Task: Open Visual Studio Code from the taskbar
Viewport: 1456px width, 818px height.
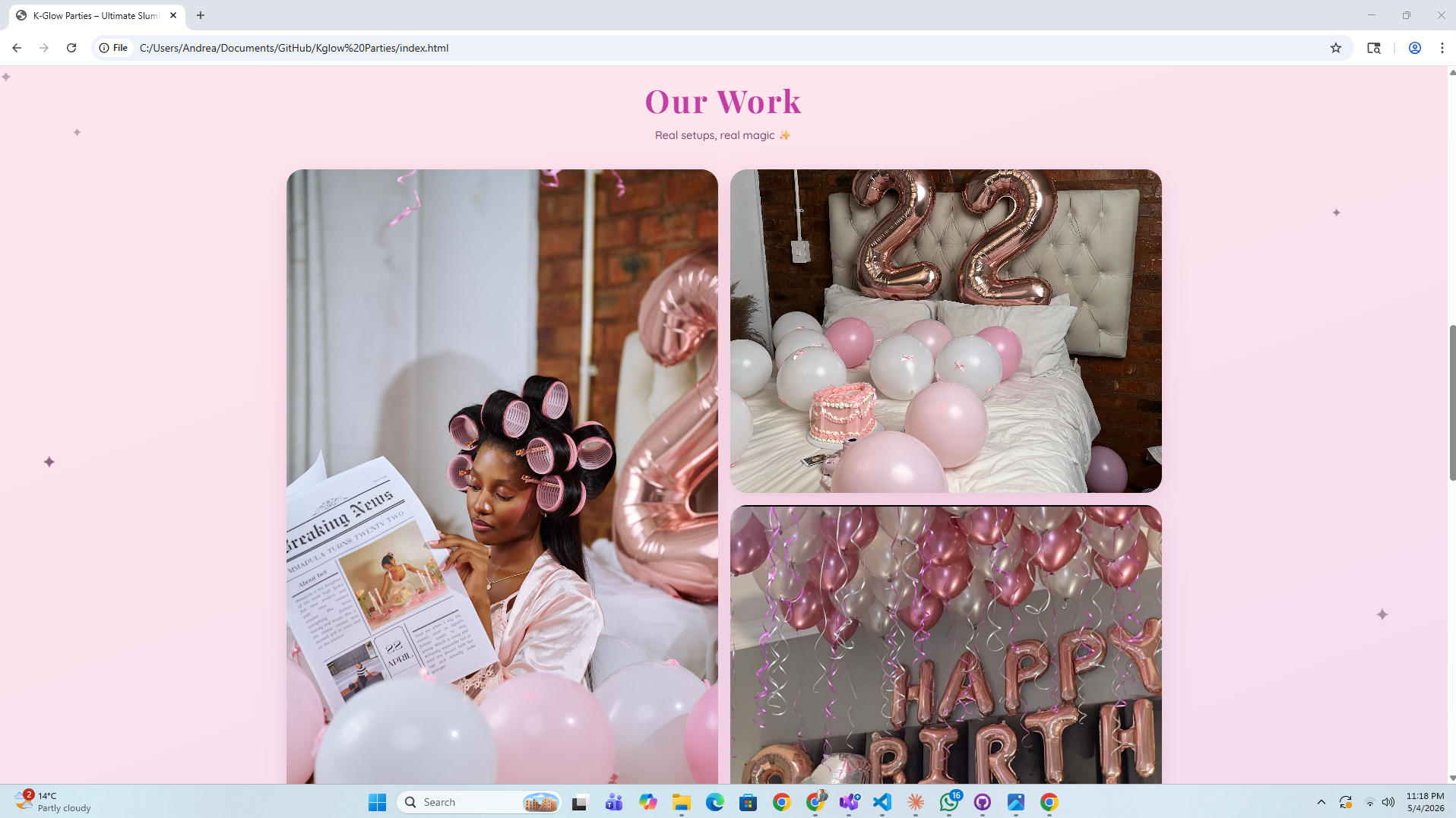Action: tap(882, 802)
